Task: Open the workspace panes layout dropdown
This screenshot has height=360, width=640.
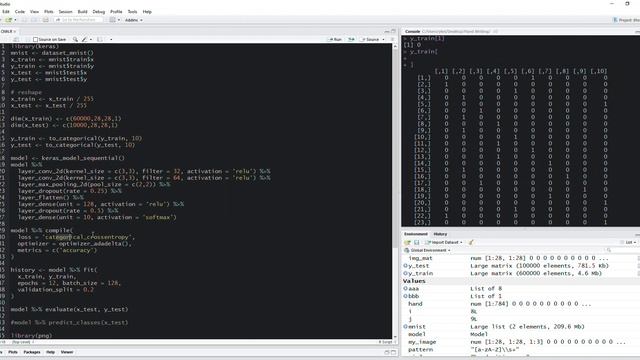Action: [x=115, y=20]
